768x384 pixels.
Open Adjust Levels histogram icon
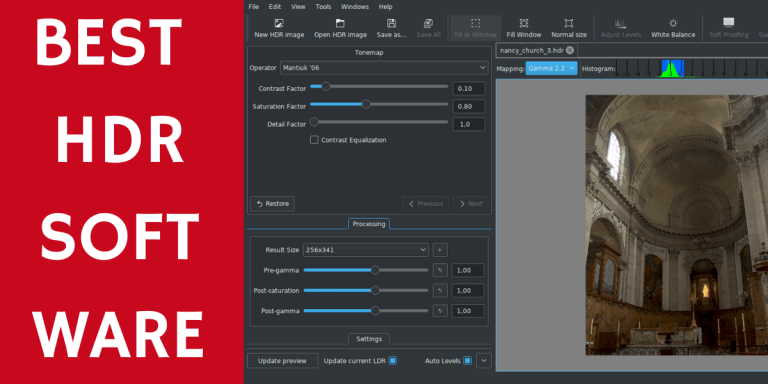[x=621, y=23]
